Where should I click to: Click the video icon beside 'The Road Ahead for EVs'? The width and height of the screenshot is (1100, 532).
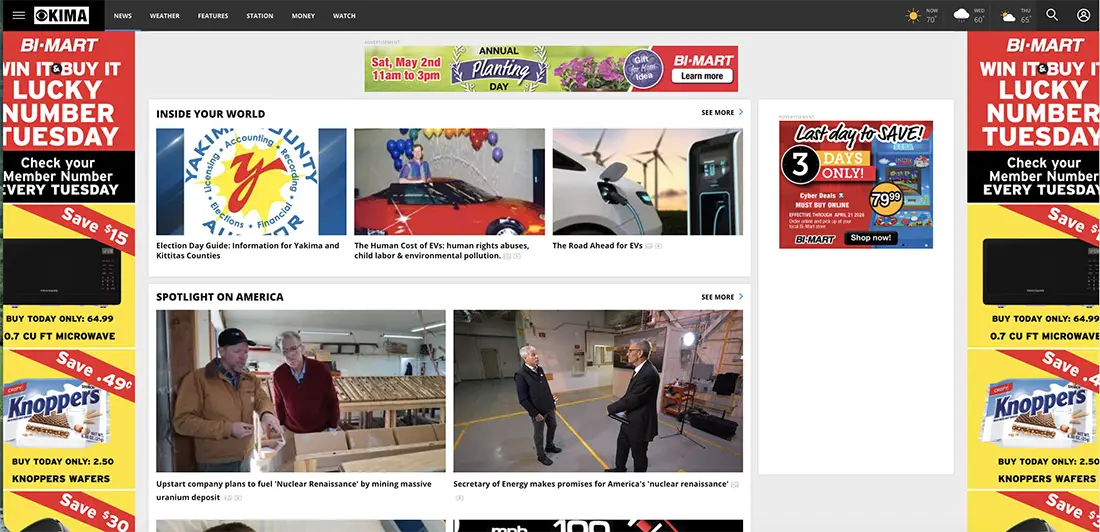tap(659, 246)
